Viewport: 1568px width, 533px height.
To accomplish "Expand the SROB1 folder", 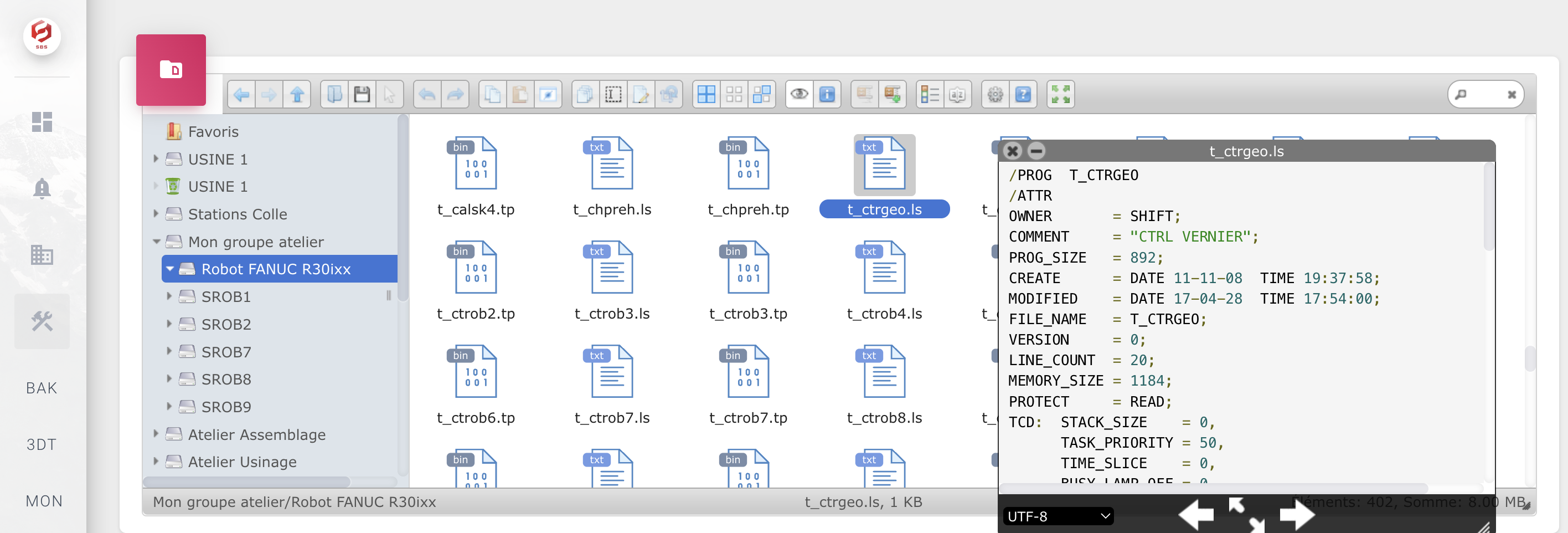I will click(169, 296).
